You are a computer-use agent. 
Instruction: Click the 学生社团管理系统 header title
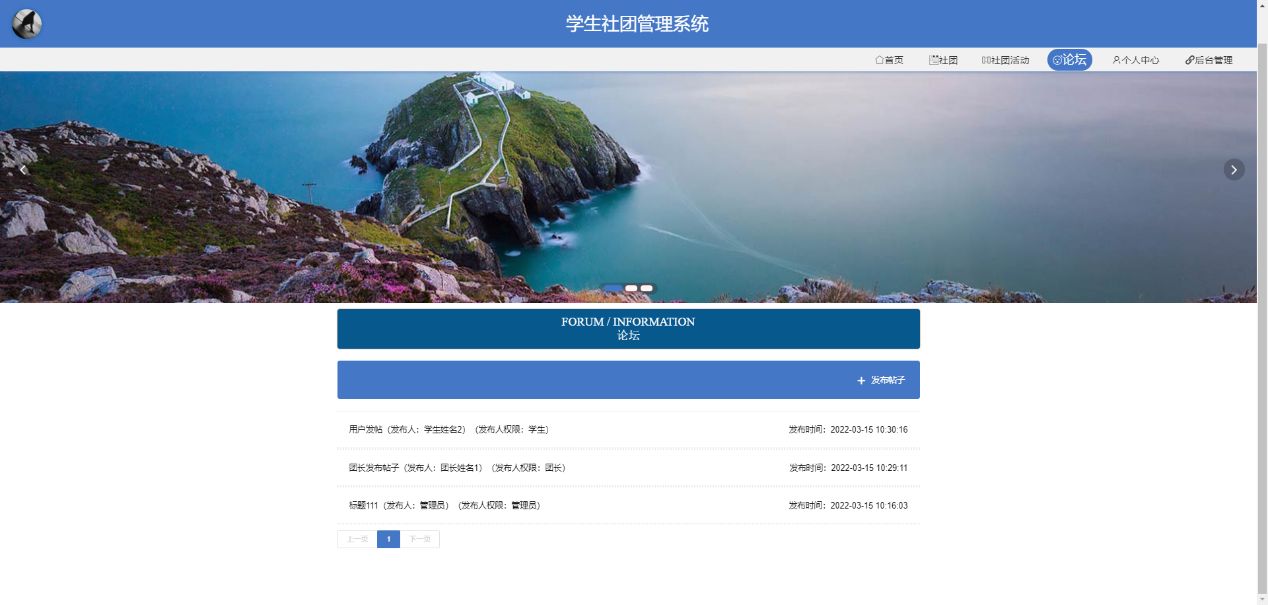pos(637,24)
